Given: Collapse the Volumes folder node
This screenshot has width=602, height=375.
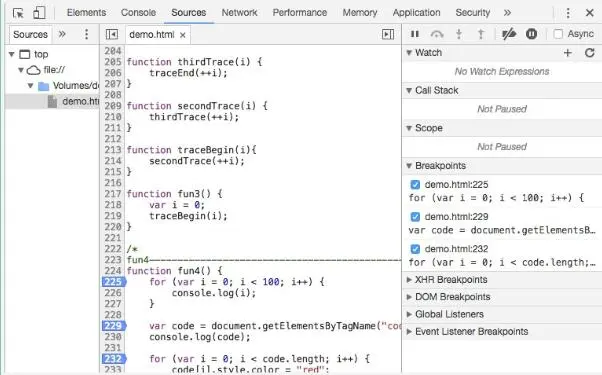Looking at the screenshot, I should (30, 86).
